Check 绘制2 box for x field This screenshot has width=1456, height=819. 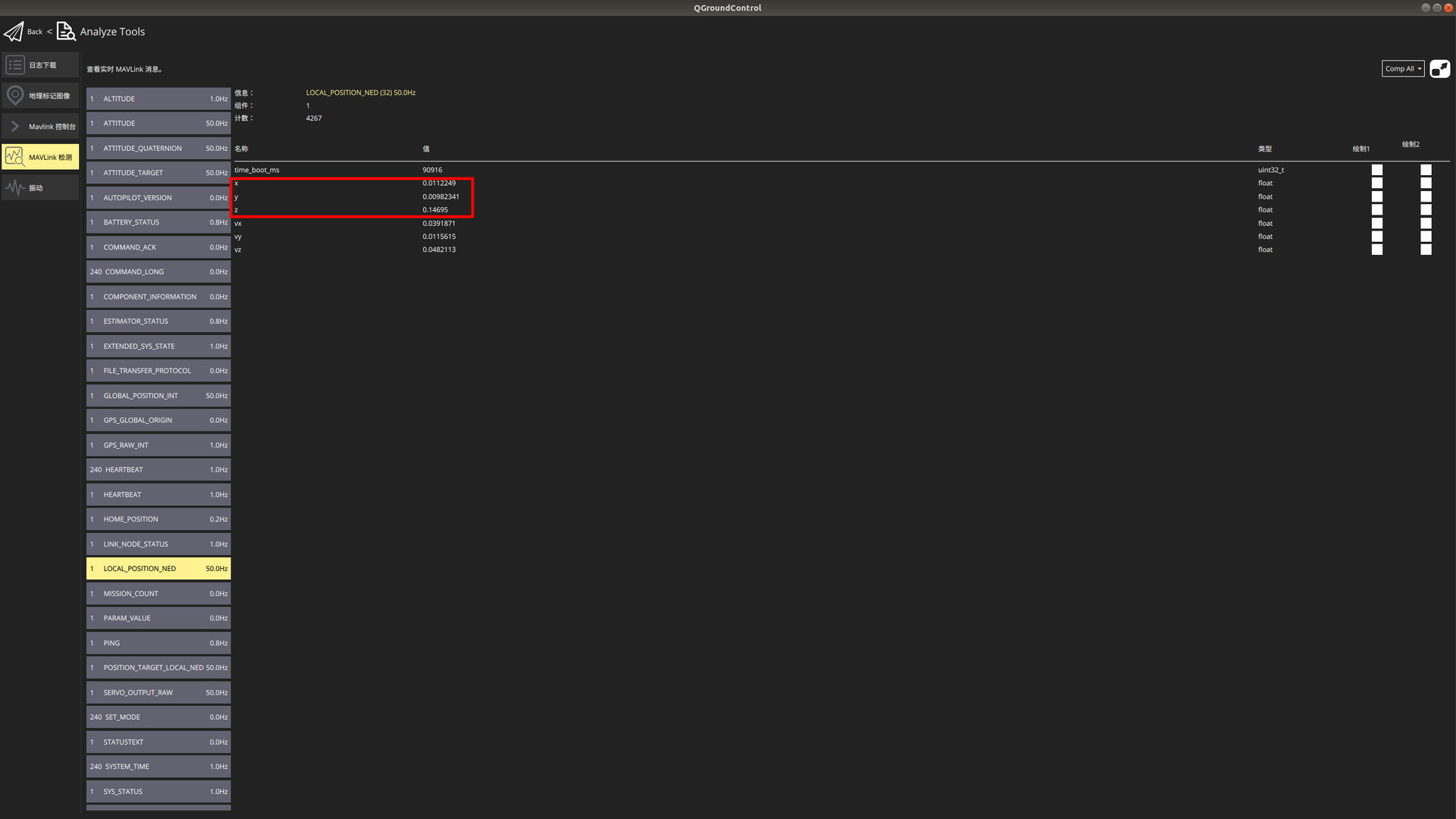click(x=1426, y=183)
